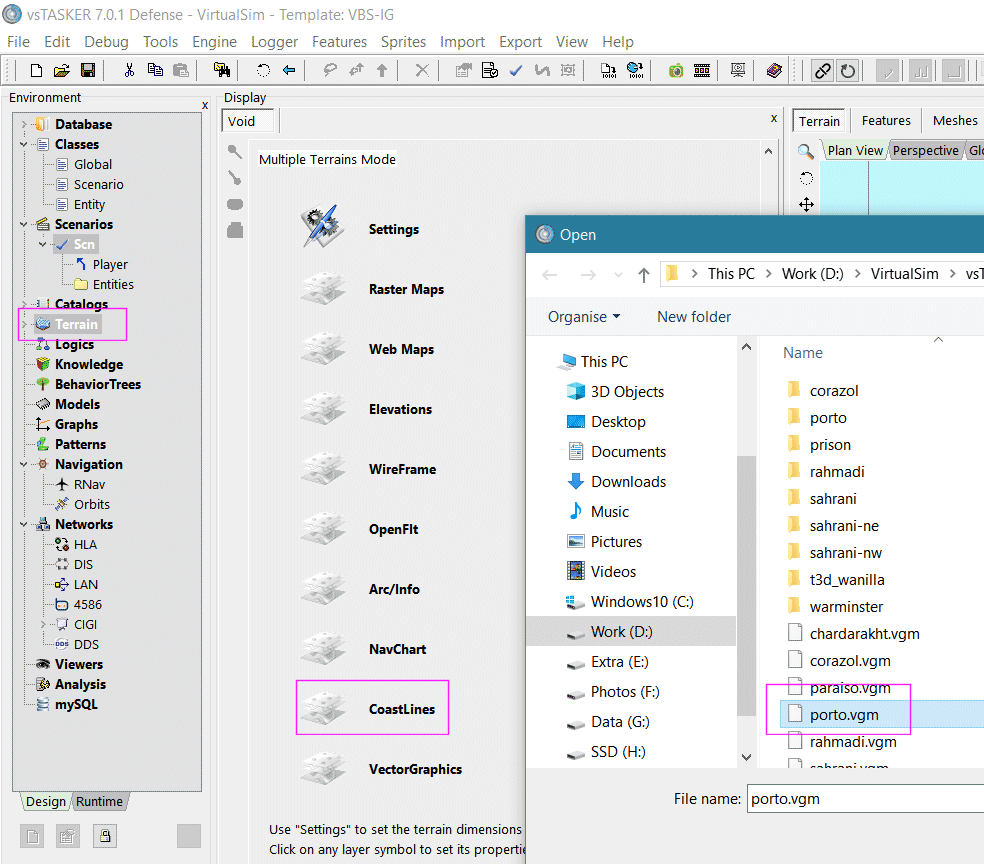
Task: Click the New folder button
Action: [693, 317]
